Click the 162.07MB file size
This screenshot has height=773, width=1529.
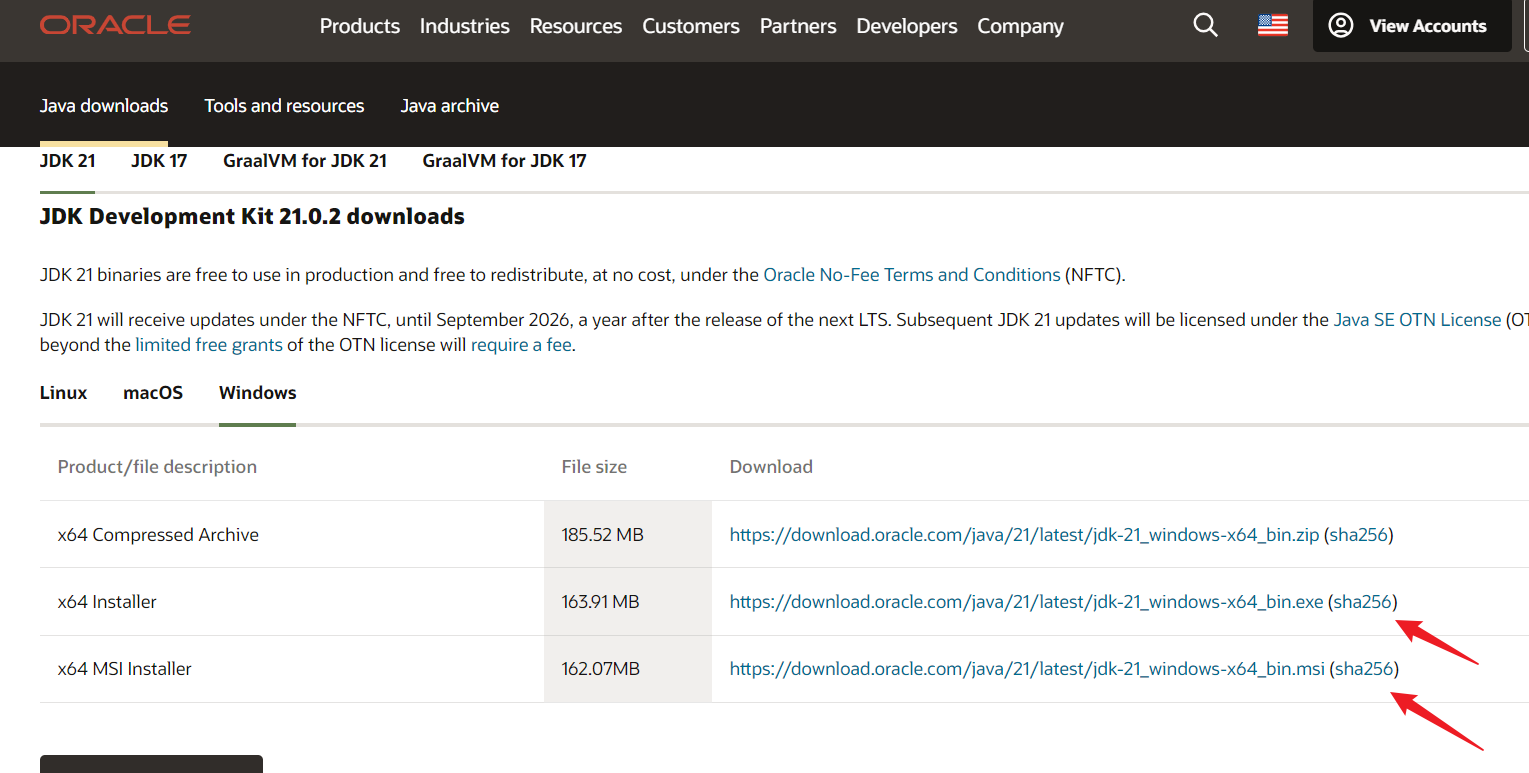pos(600,669)
